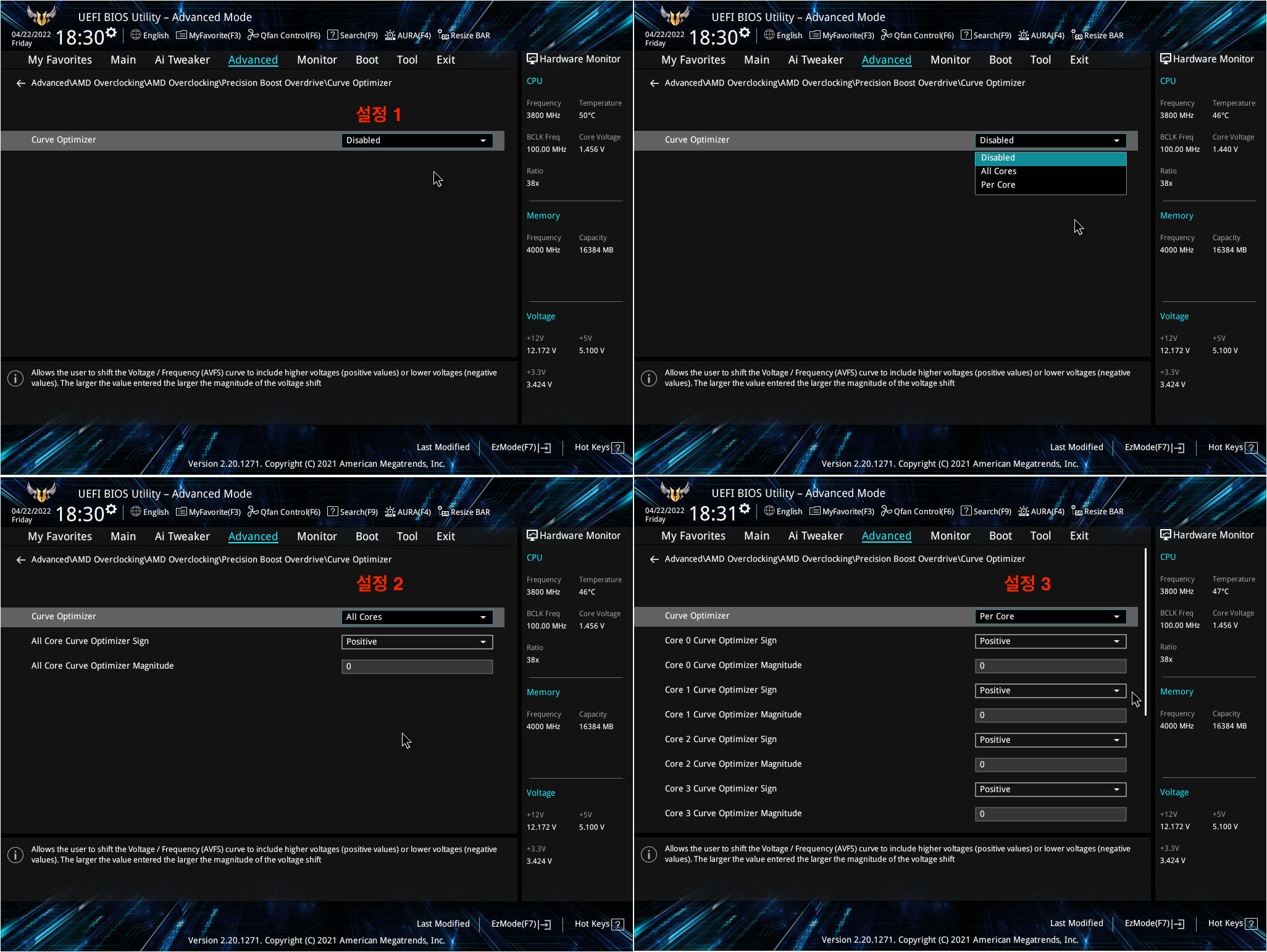Click the All Core Curve Optimizer Magnitude field
The image size is (1267, 952).
click(x=417, y=667)
